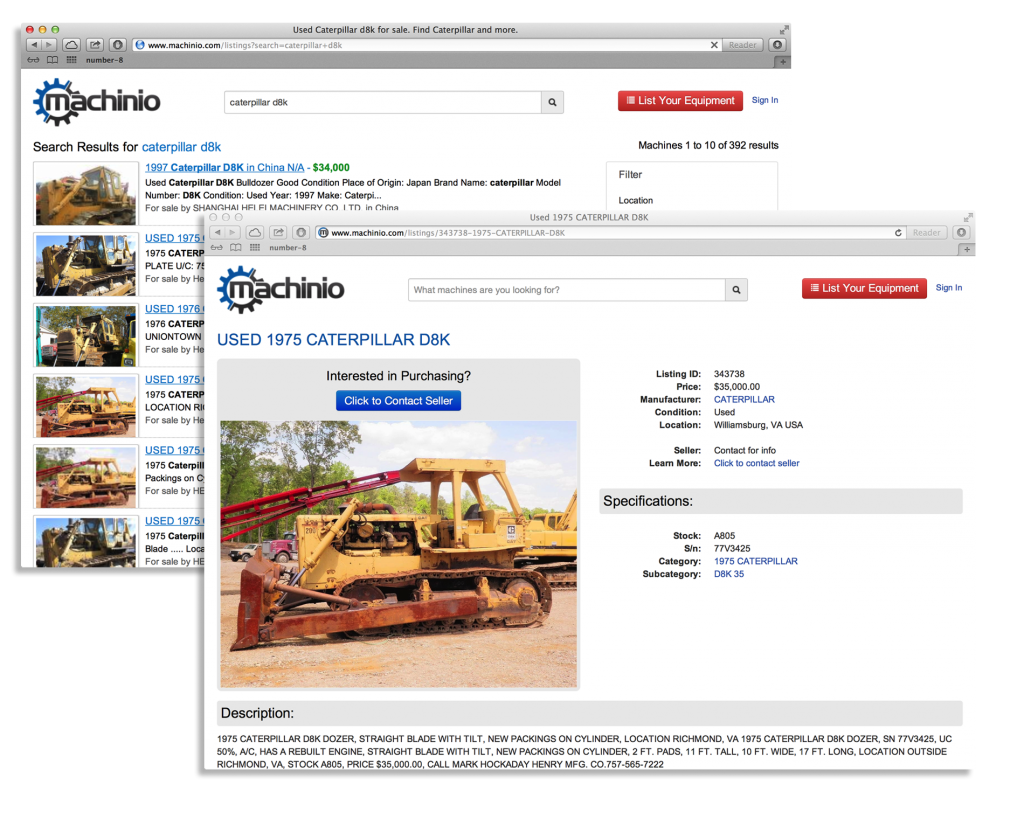Click the result price $34,000
This screenshot has width=1024, height=819.
(331, 168)
